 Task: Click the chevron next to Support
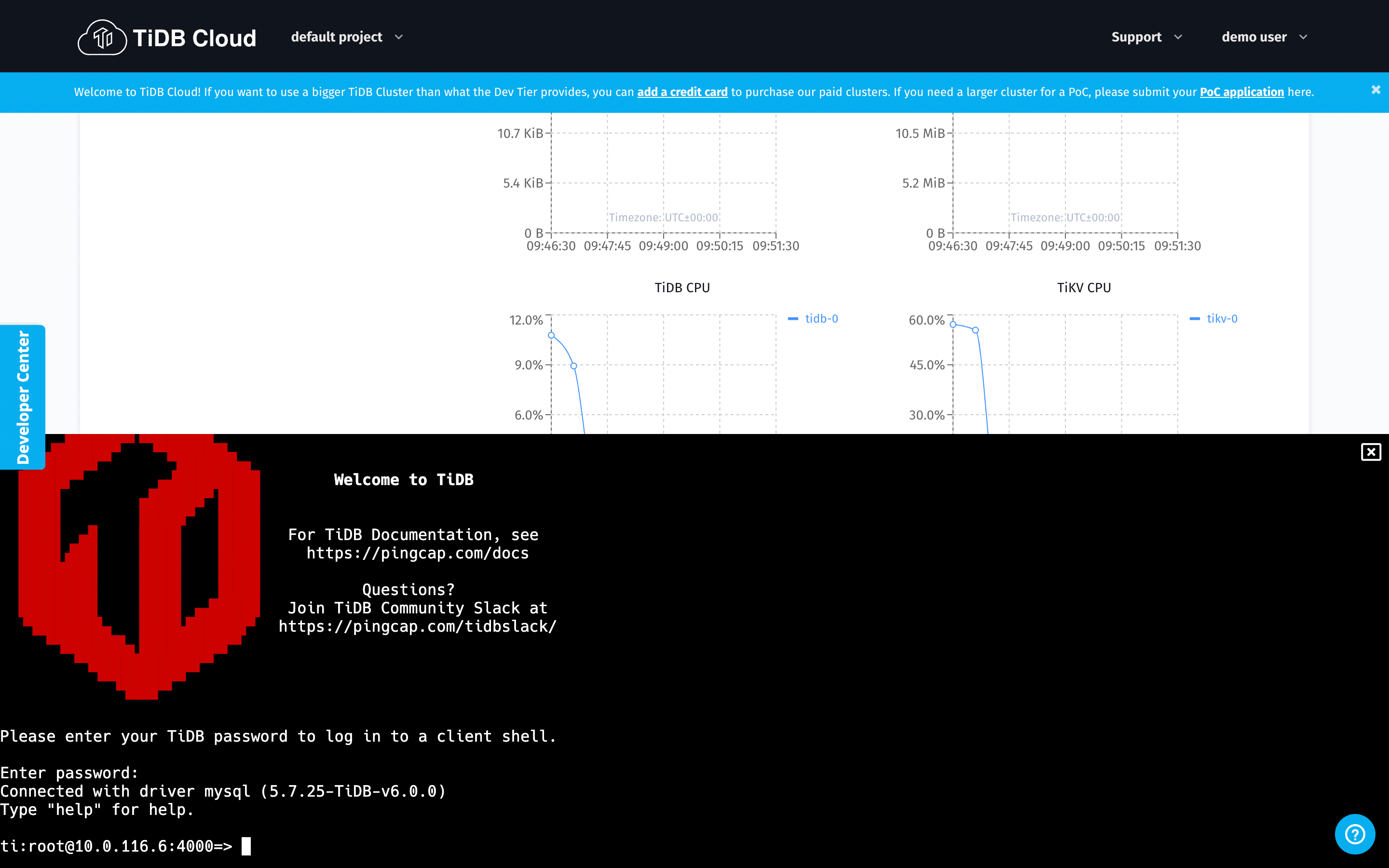click(x=1178, y=37)
